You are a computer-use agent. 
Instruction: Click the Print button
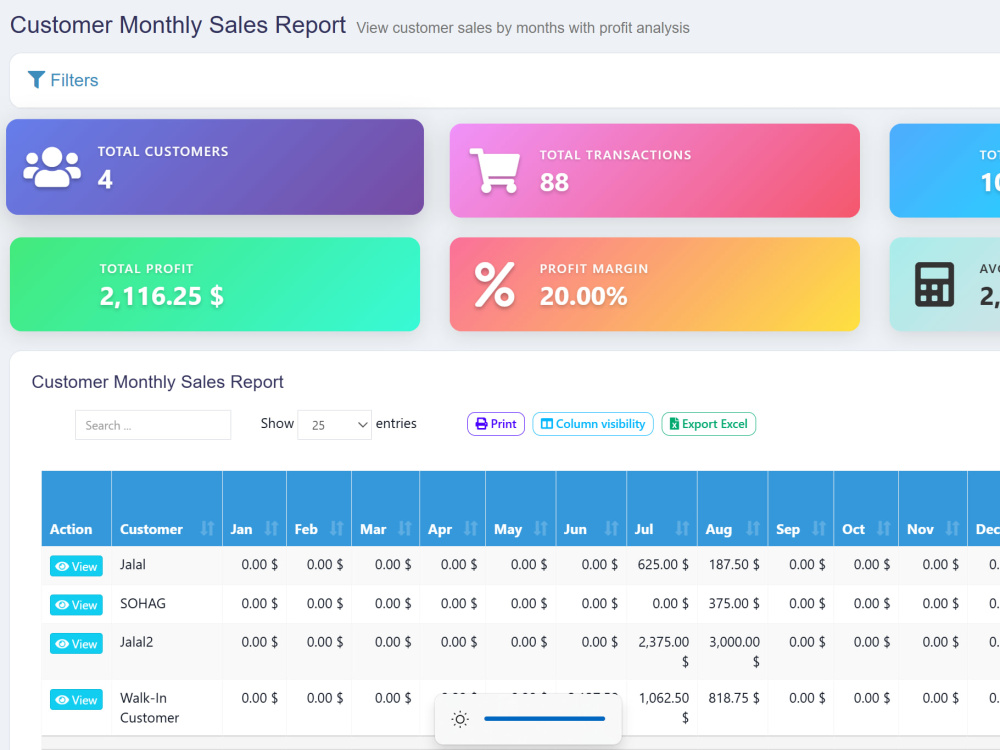[496, 424]
